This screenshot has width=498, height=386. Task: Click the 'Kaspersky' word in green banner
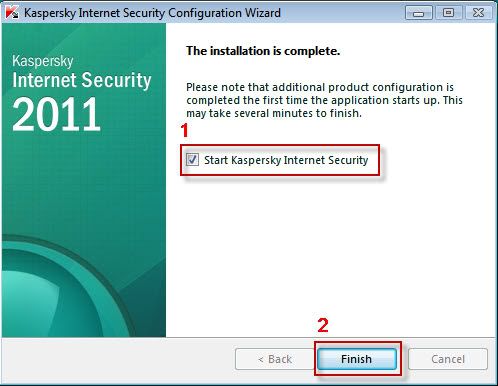pos(43,61)
